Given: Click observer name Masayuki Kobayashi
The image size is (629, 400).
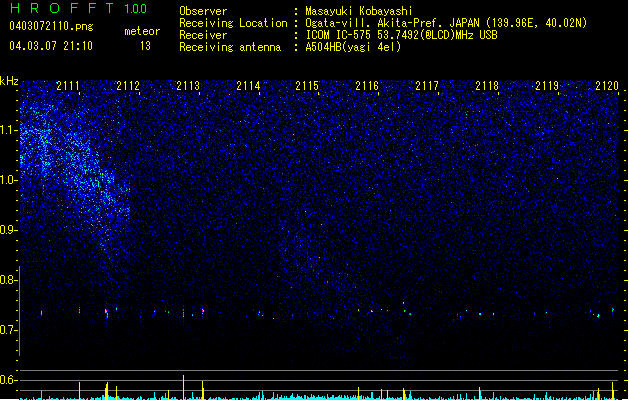Looking at the screenshot, I should coord(359,11).
